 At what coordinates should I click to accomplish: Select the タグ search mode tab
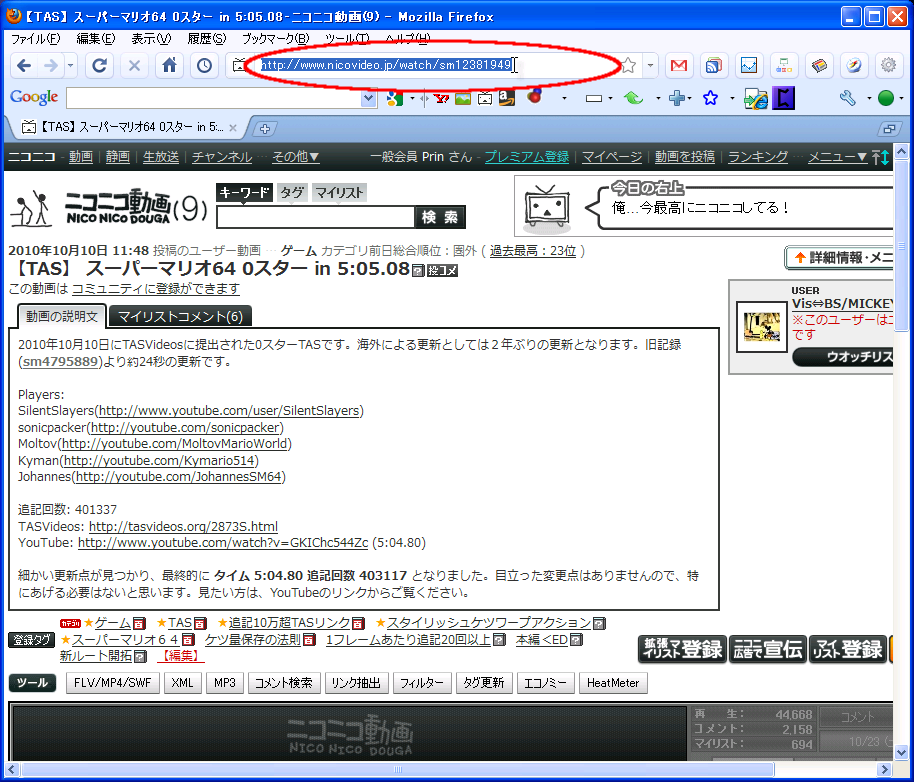click(291, 193)
